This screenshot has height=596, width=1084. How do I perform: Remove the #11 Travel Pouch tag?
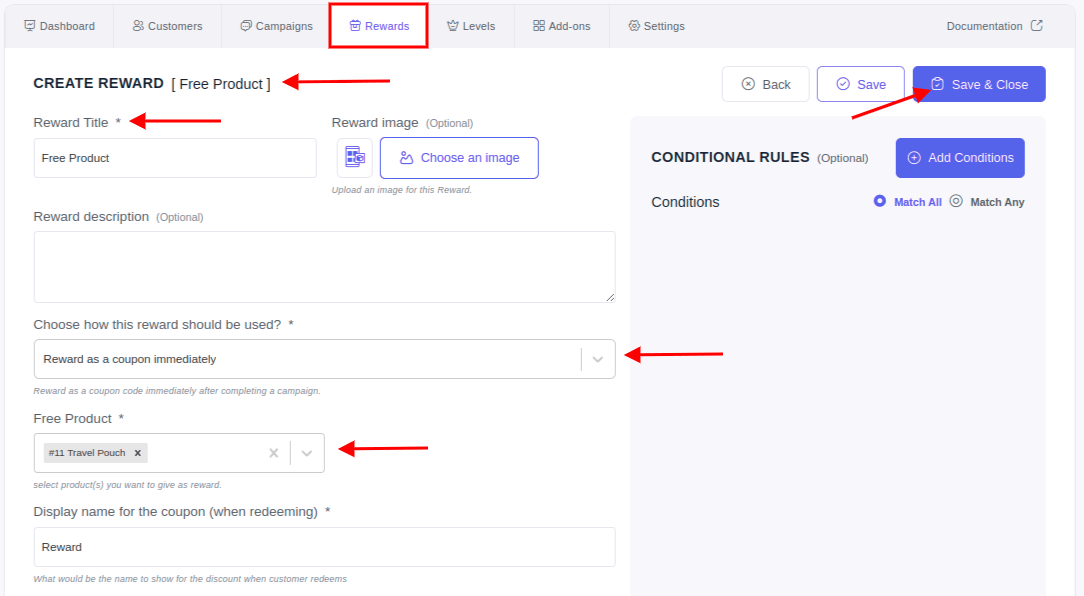pos(138,453)
